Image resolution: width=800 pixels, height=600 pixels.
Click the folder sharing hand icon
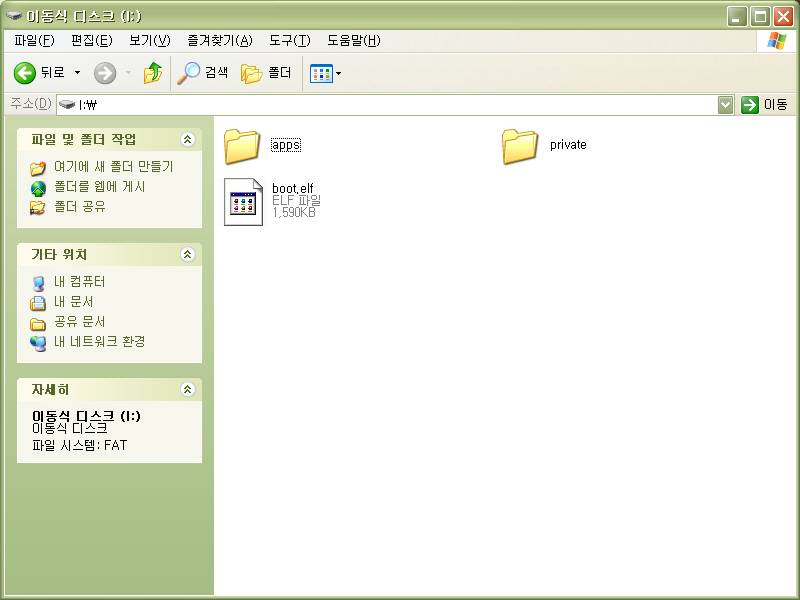[37, 207]
